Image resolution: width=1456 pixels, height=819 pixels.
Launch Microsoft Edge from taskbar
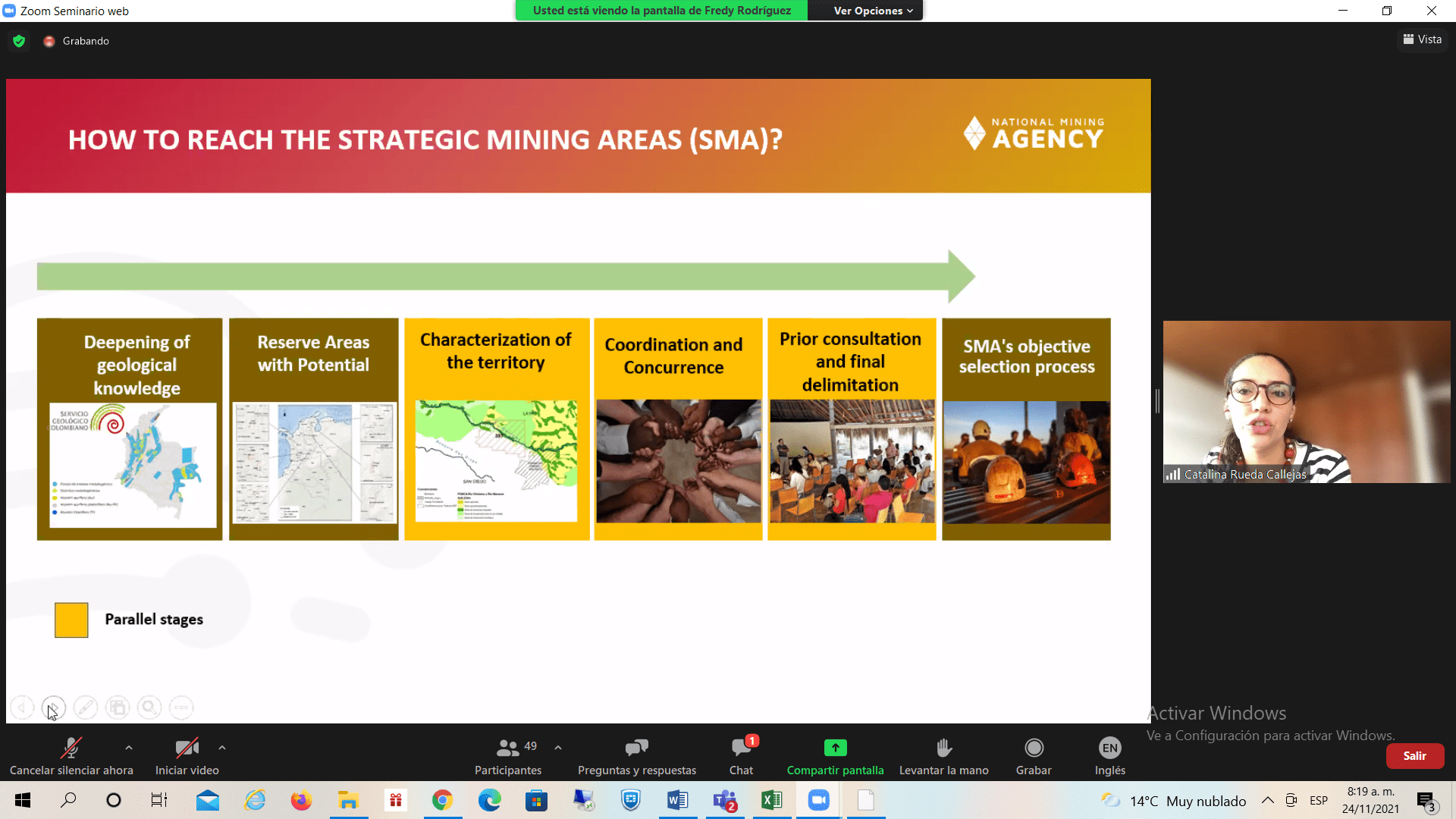(x=489, y=800)
